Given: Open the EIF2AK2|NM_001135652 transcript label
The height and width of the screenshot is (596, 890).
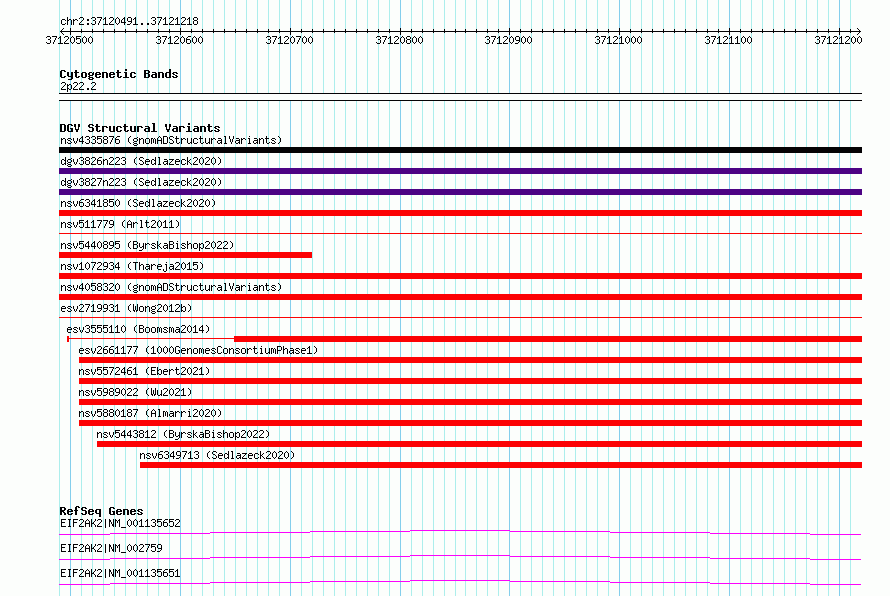Looking at the screenshot, I should click(x=120, y=523).
